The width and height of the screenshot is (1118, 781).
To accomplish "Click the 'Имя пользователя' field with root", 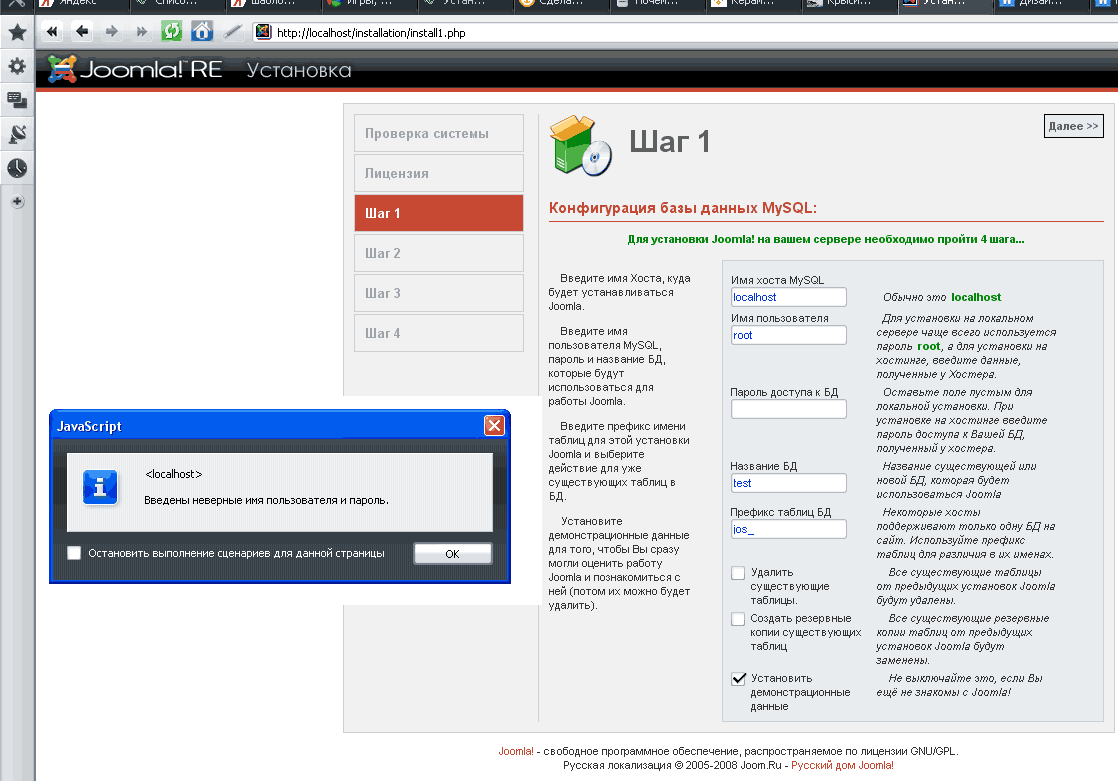I will (x=789, y=335).
